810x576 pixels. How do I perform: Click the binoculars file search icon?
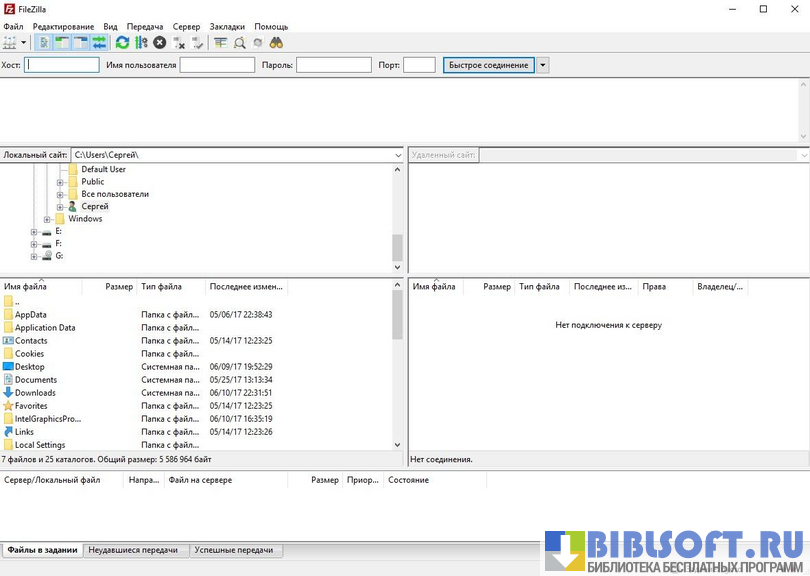pos(276,43)
